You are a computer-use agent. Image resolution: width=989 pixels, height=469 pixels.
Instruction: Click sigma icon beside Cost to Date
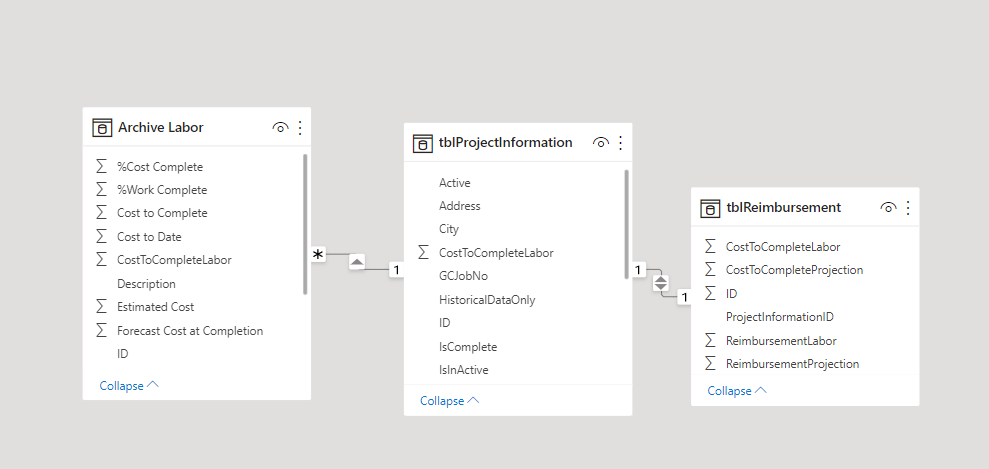pos(101,236)
